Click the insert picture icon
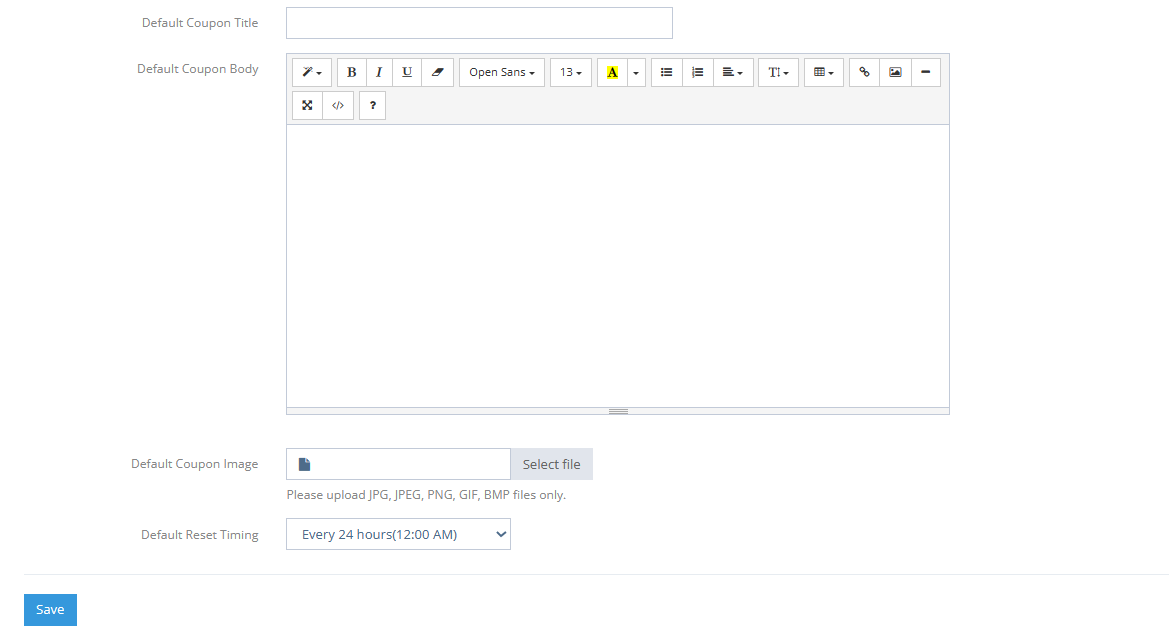Image resolution: width=1169 pixels, height=640 pixels. 895,72
